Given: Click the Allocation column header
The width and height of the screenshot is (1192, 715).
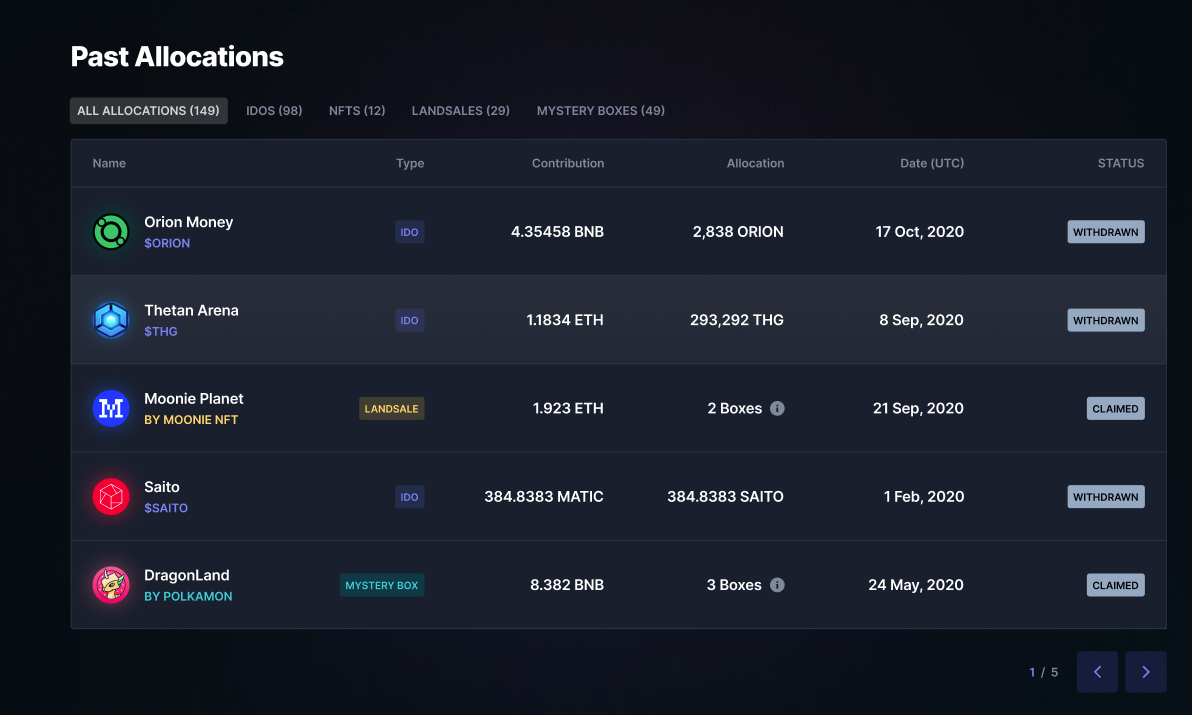Looking at the screenshot, I should (x=755, y=163).
